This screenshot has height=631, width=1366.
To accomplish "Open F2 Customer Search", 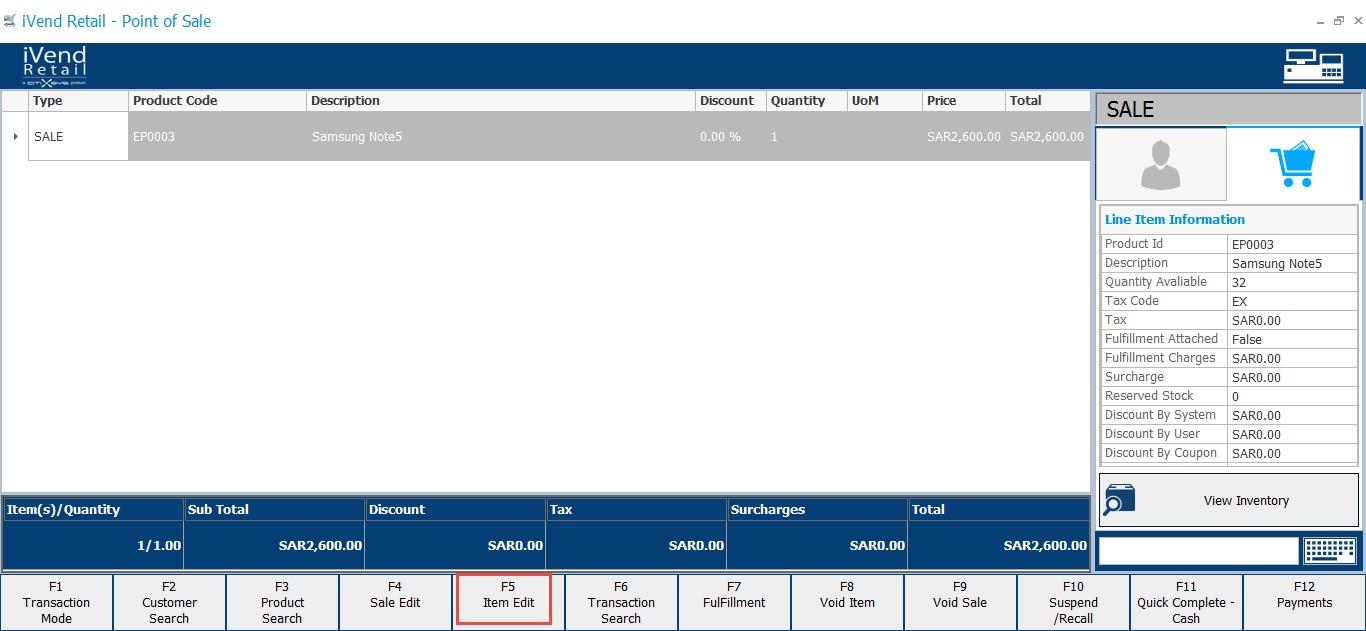I will [169, 602].
